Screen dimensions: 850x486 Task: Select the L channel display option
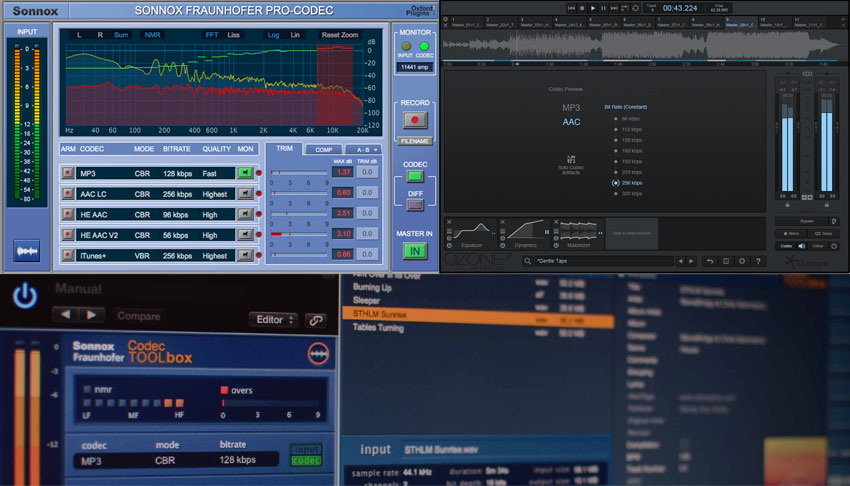pyautogui.click(x=79, y=35)
